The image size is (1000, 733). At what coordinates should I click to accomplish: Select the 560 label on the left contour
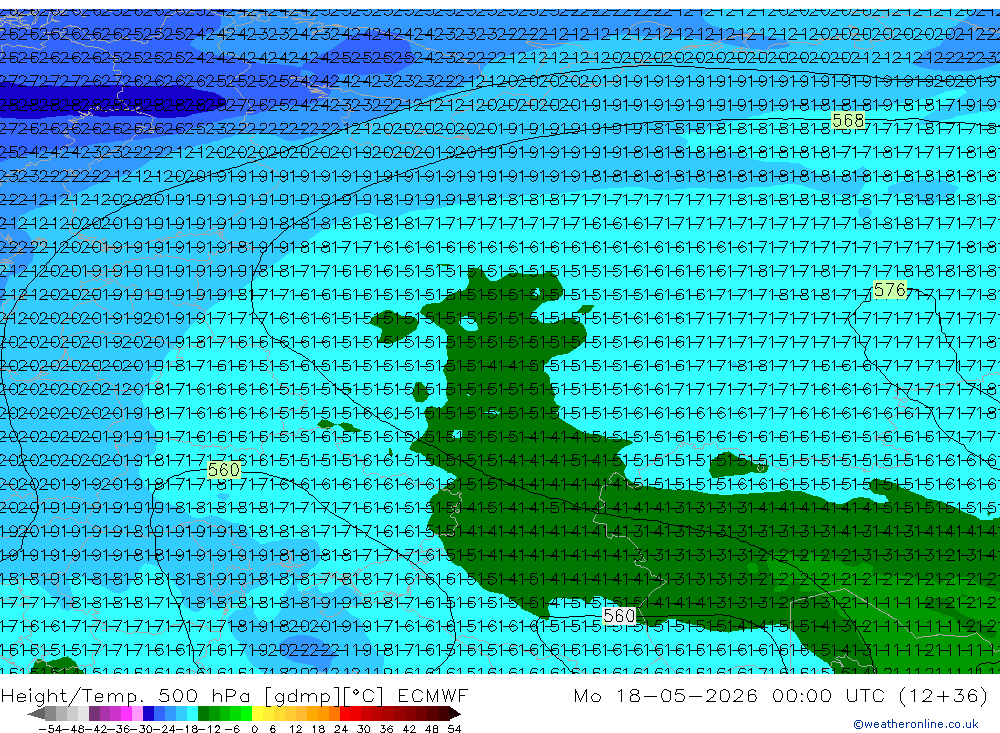[223, 470]
